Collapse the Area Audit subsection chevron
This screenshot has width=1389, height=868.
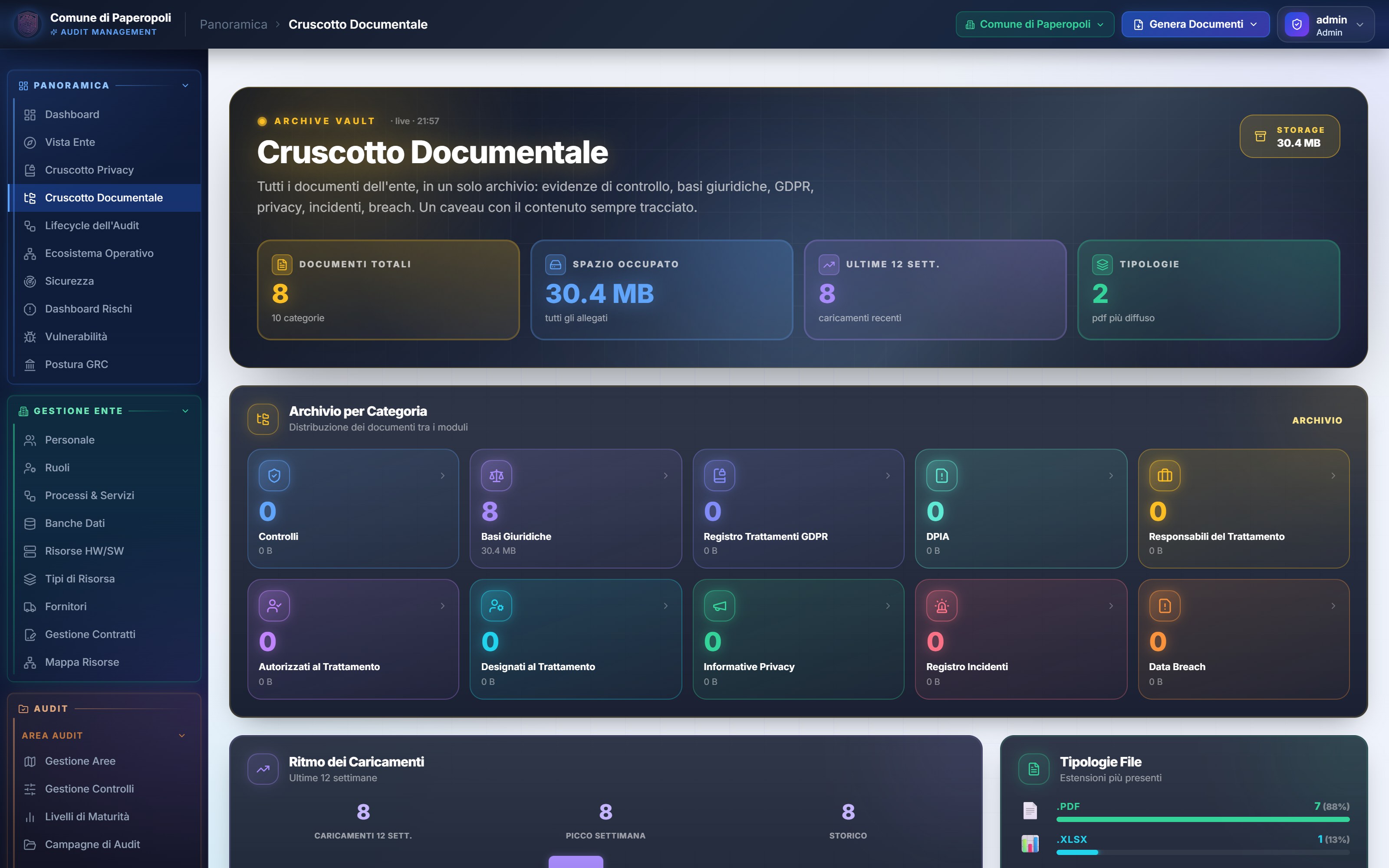pyautogui.click(x=182, y=735)
